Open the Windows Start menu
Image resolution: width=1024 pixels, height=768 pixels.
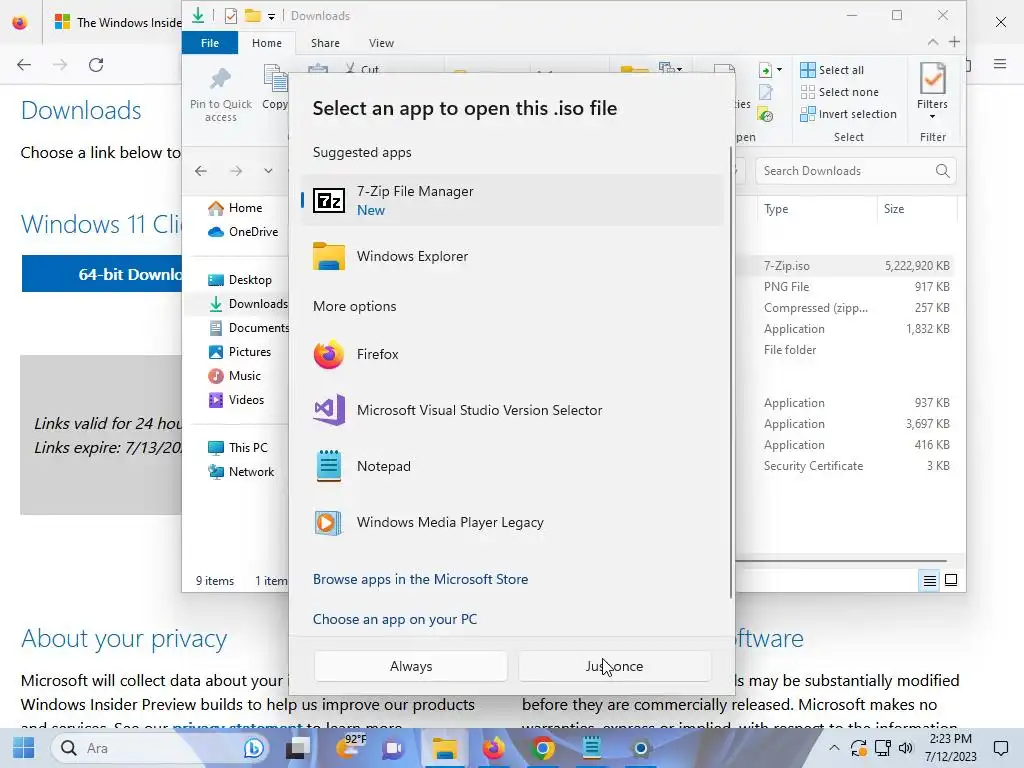pos(24,748)
